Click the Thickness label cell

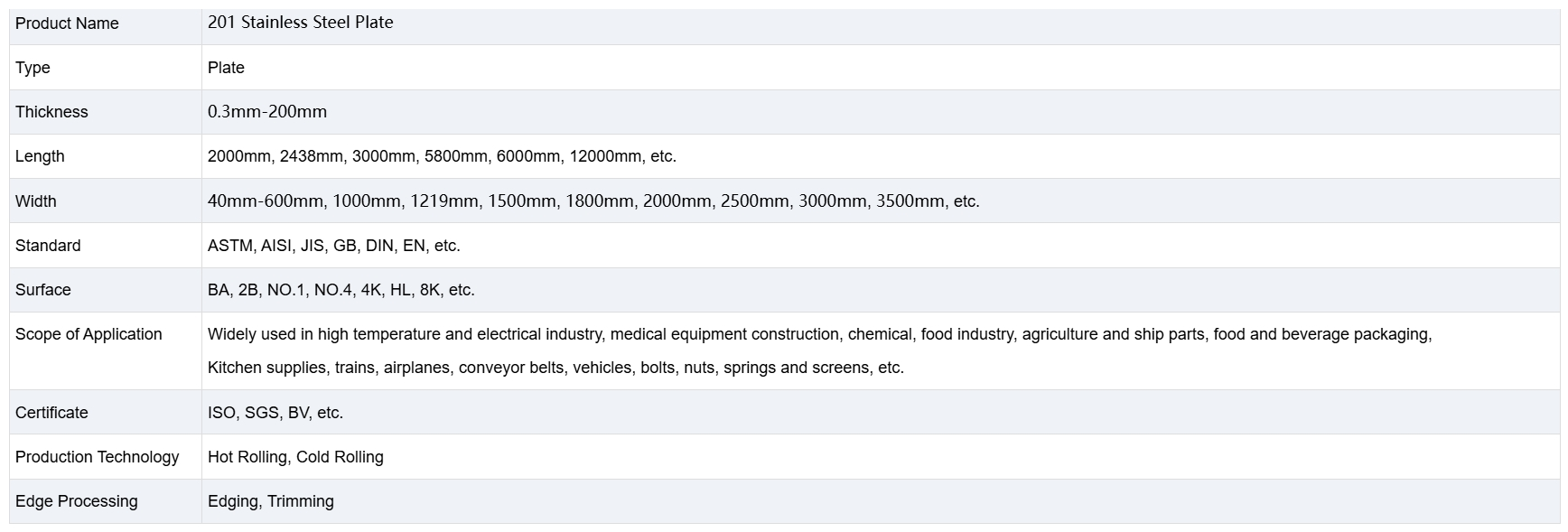point(51,112)
